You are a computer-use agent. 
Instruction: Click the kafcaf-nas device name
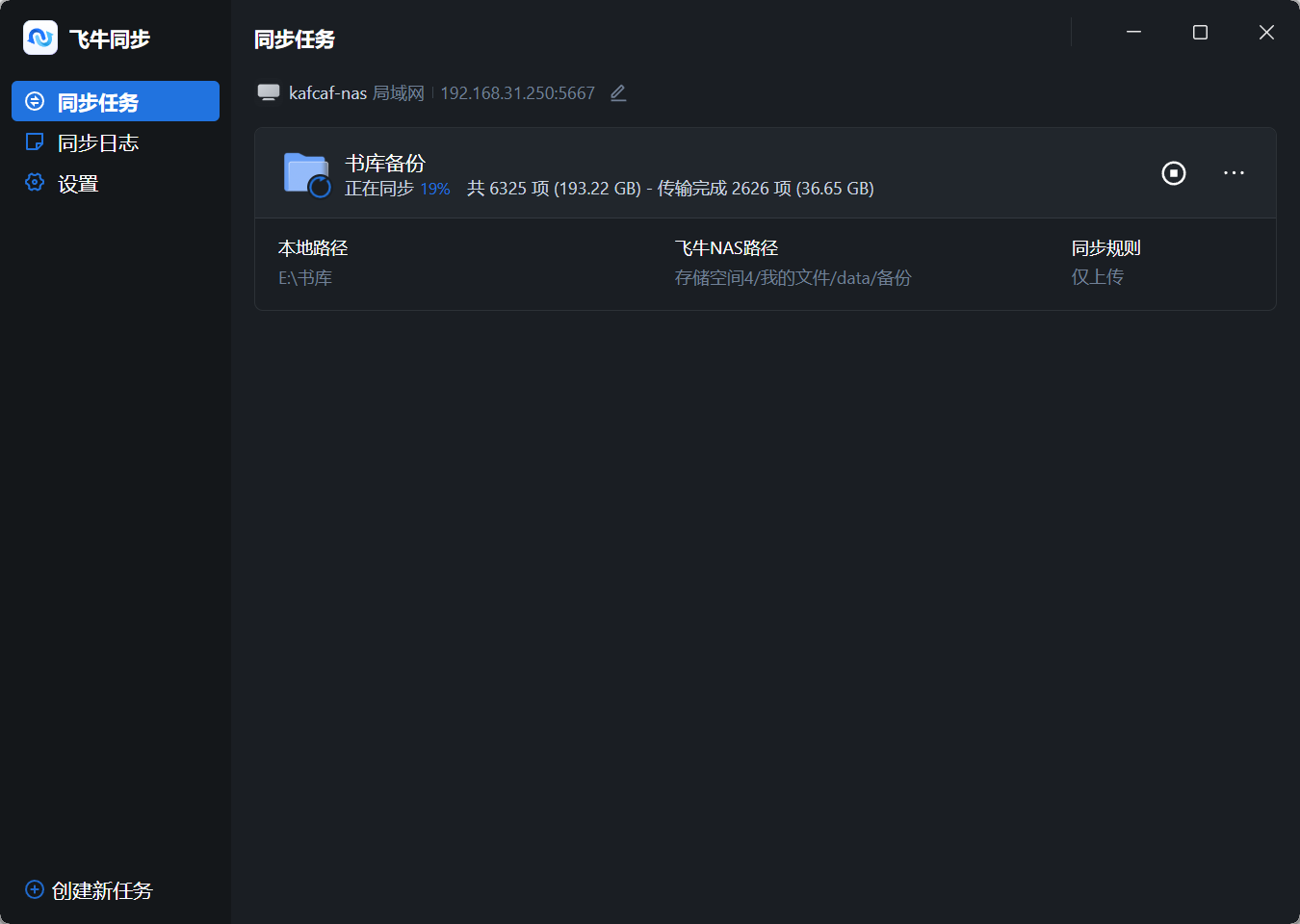point(327,93)
